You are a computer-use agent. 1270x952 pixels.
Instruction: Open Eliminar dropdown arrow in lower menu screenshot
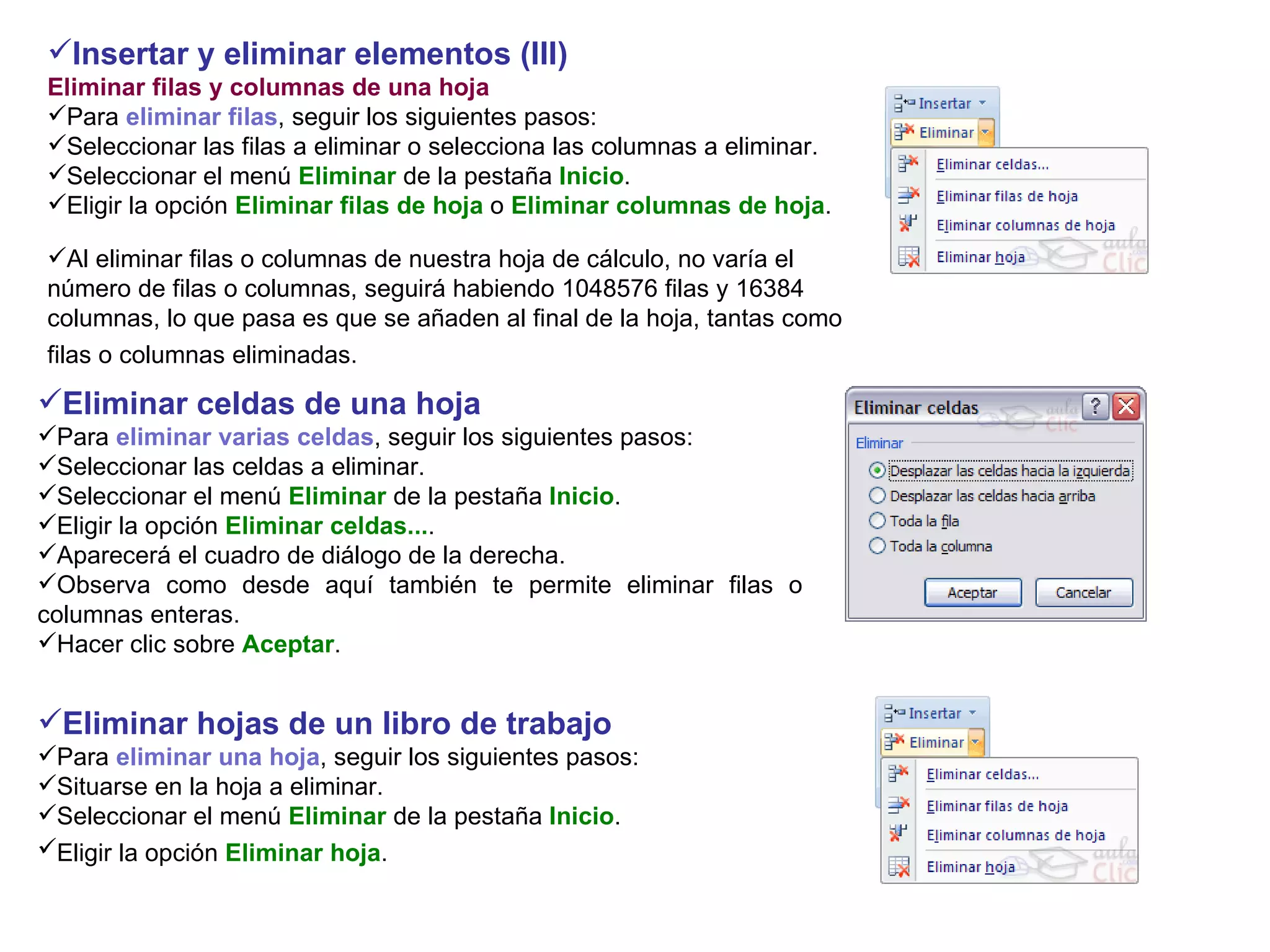tap(975, 742)
